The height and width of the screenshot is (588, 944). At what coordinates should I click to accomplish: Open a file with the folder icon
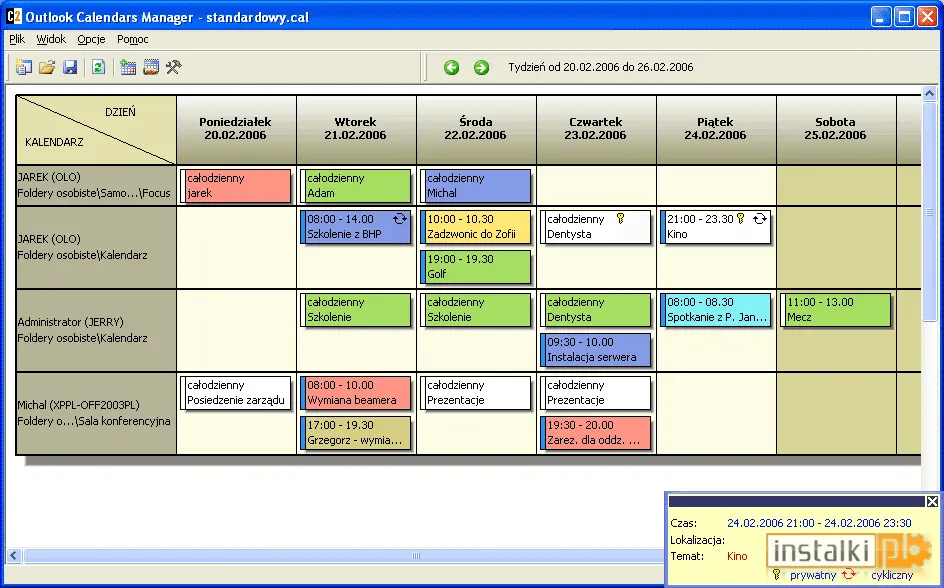coord(47,67)
